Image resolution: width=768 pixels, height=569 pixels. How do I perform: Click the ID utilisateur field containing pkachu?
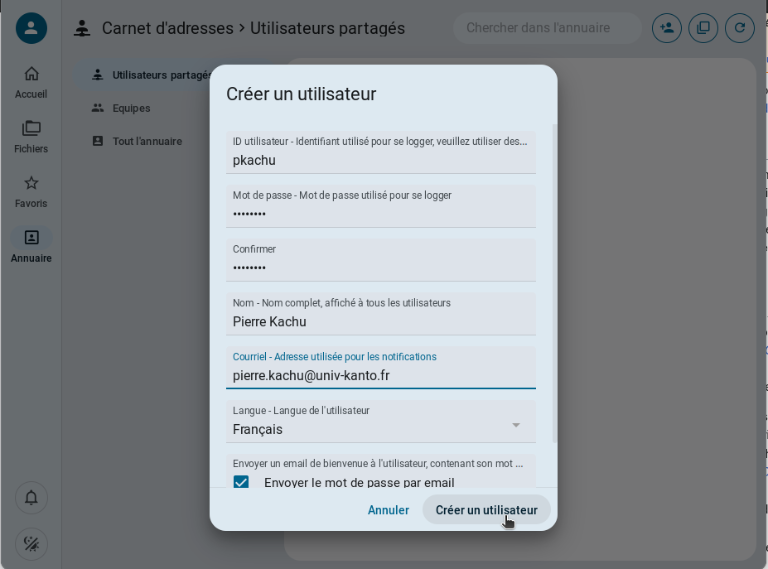click(x=381, y=152)
